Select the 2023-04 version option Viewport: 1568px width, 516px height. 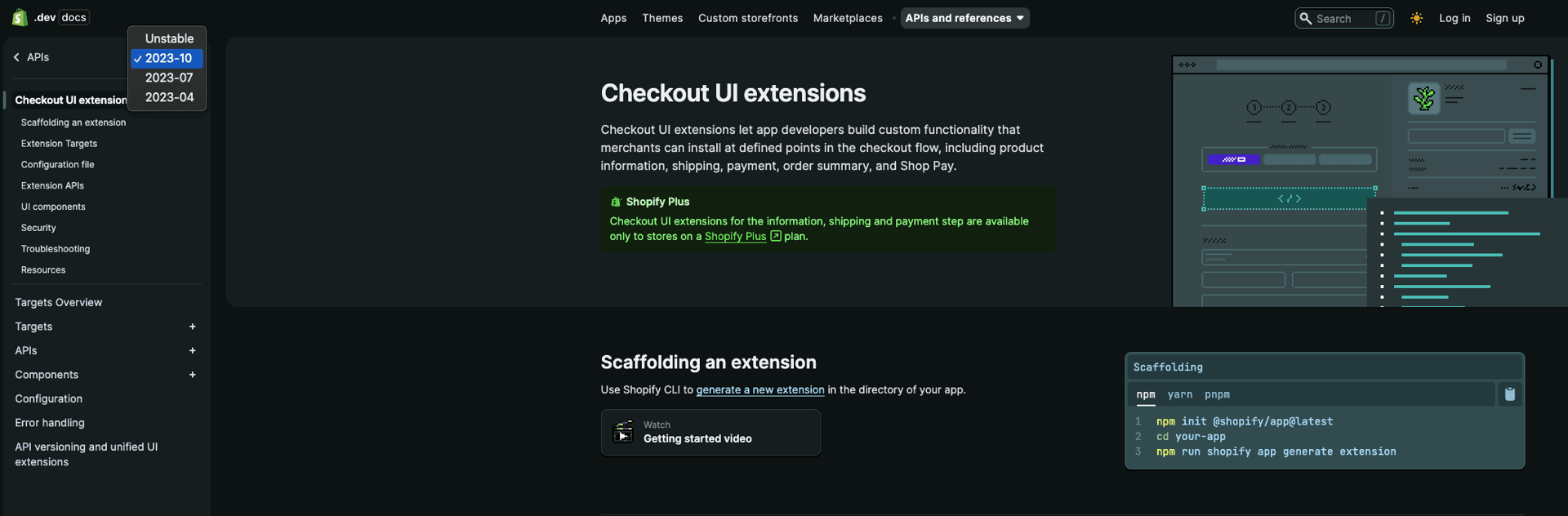(x=169, y=97)
